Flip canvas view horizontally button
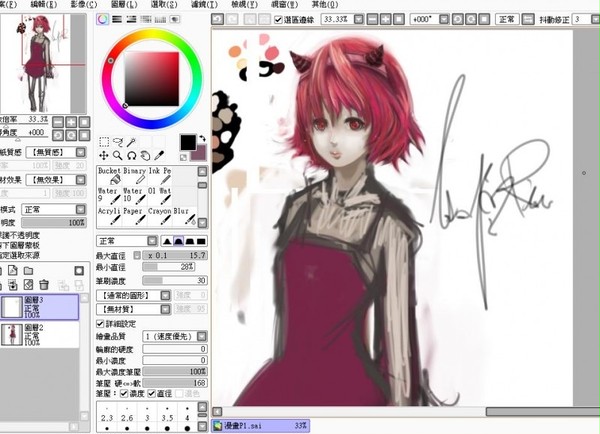 pos(528,19)
